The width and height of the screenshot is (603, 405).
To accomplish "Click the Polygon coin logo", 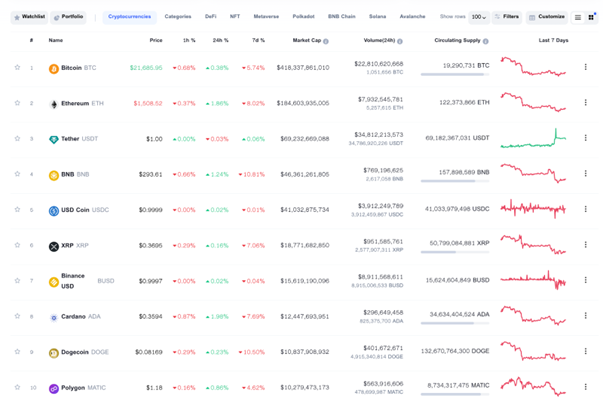I will coord(54,388).
